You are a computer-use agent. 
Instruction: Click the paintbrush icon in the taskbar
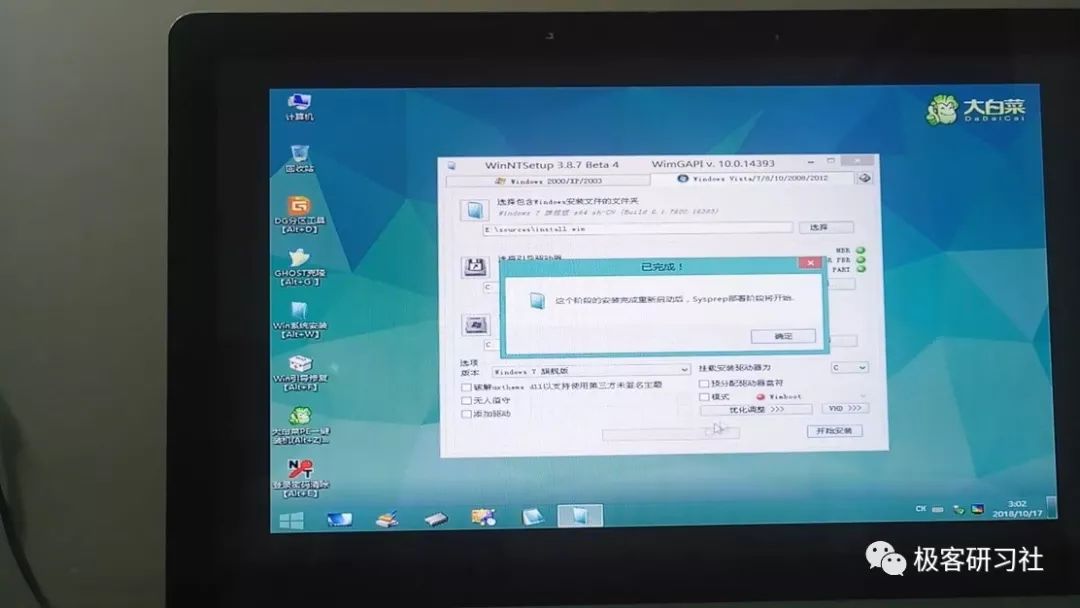pyautogui.click(x=387, y=518)
